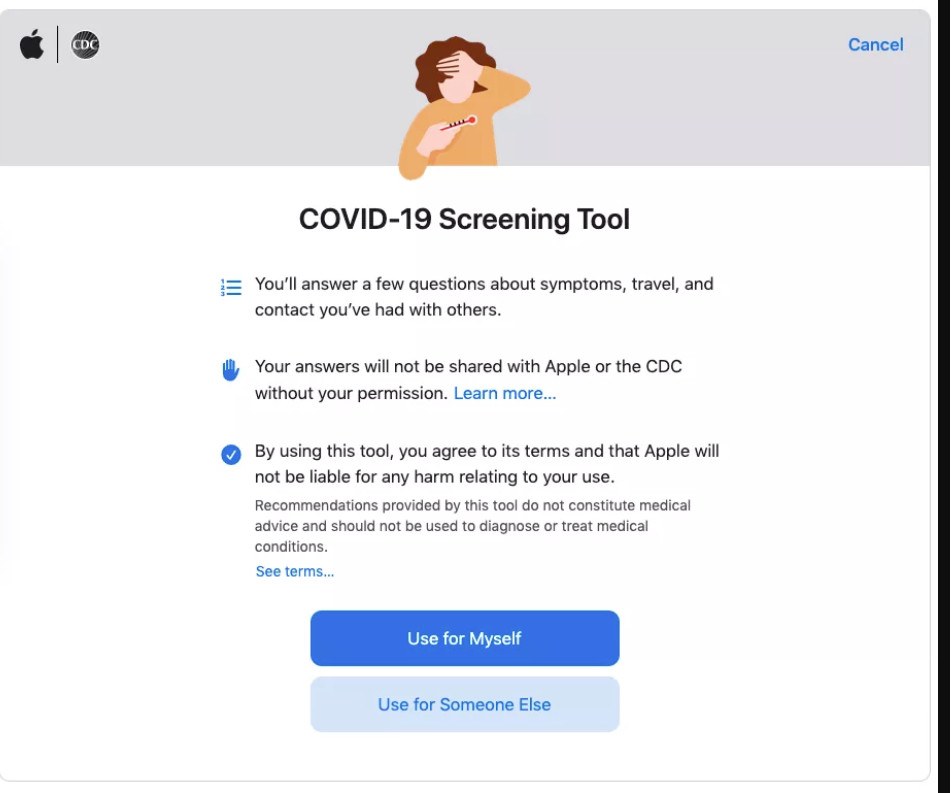
Task: Click the blue hand privacy icon
Action: tap(230, 370)
